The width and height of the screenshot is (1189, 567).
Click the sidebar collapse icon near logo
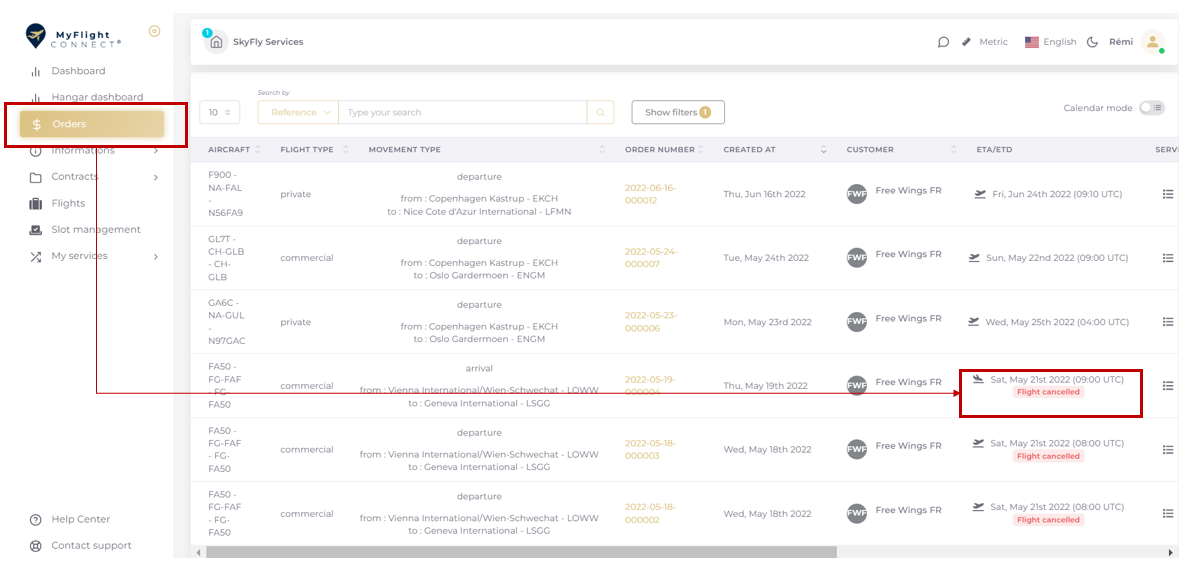point(154,31)
